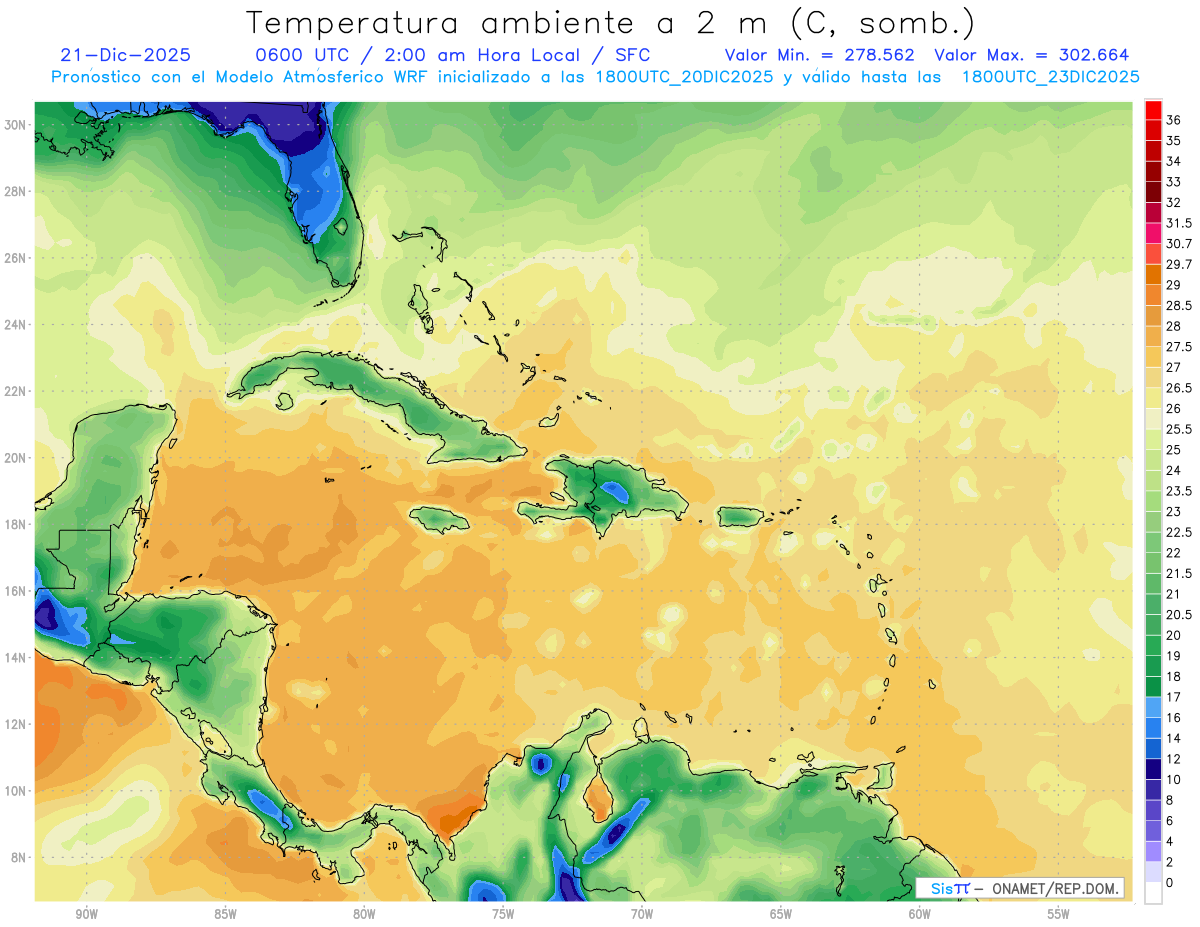
Task: Click the '17' value on the color scale
Action: (1173, 697)
